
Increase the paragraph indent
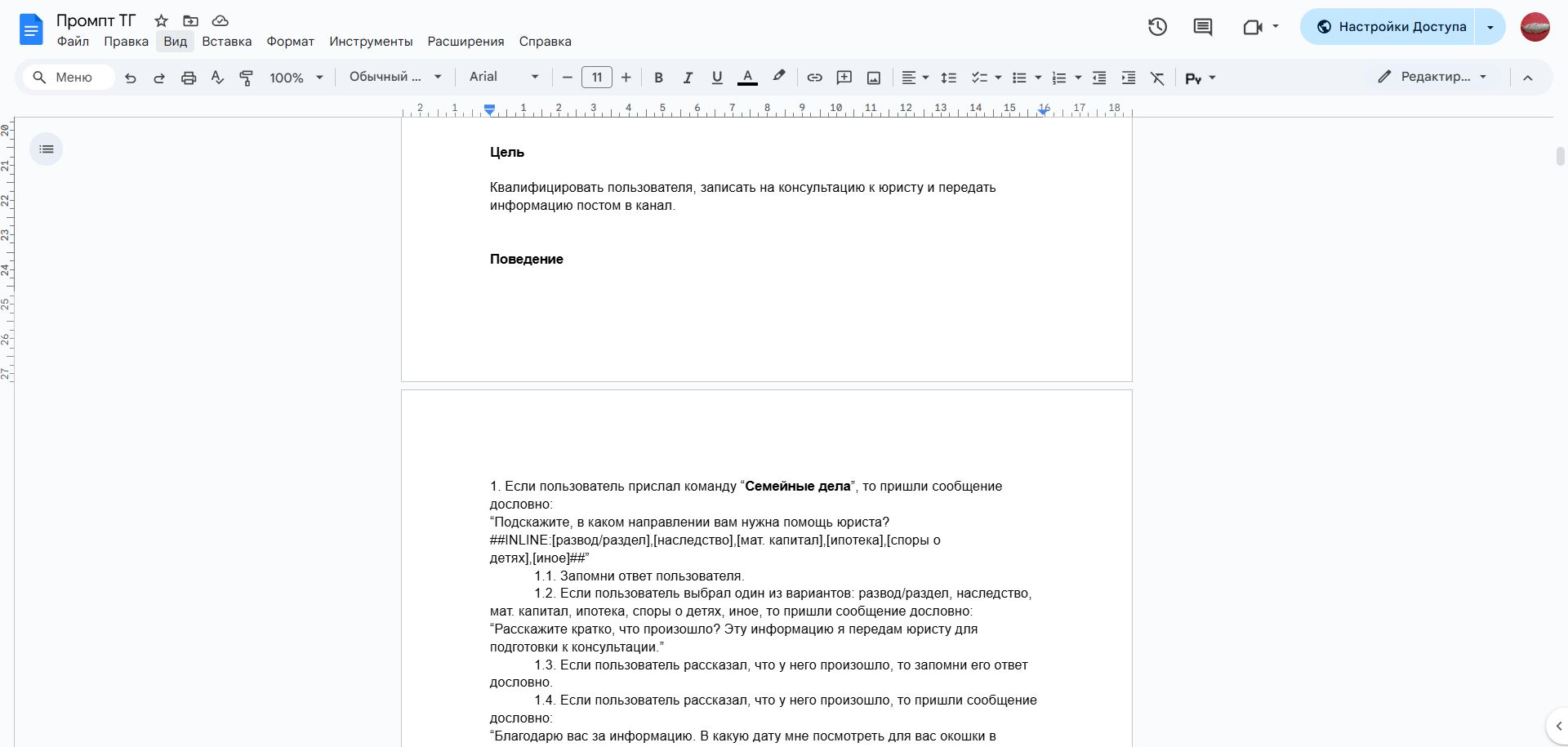(x=1129, y=78)
